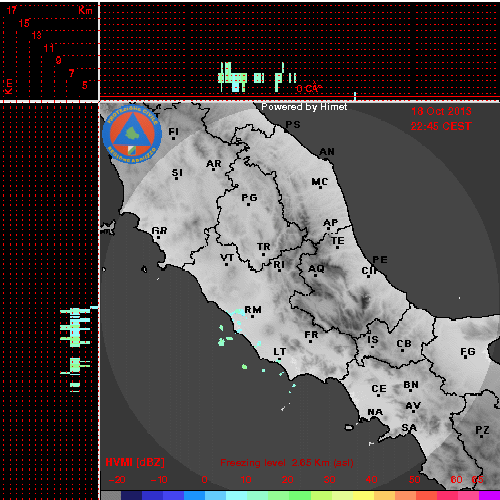Click the 50 value on the dBZ scale
This screenshot has width=500, height=500.
coord(414,480)
